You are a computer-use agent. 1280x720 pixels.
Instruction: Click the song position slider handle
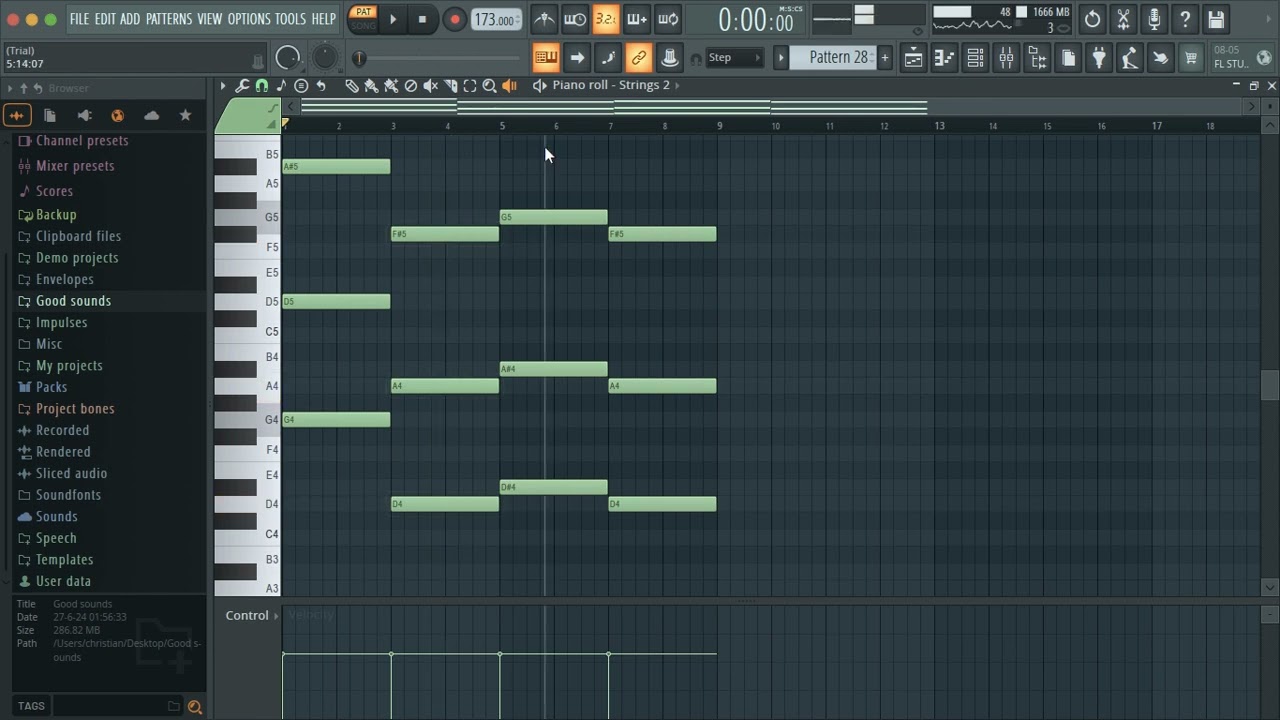(359, 59)
